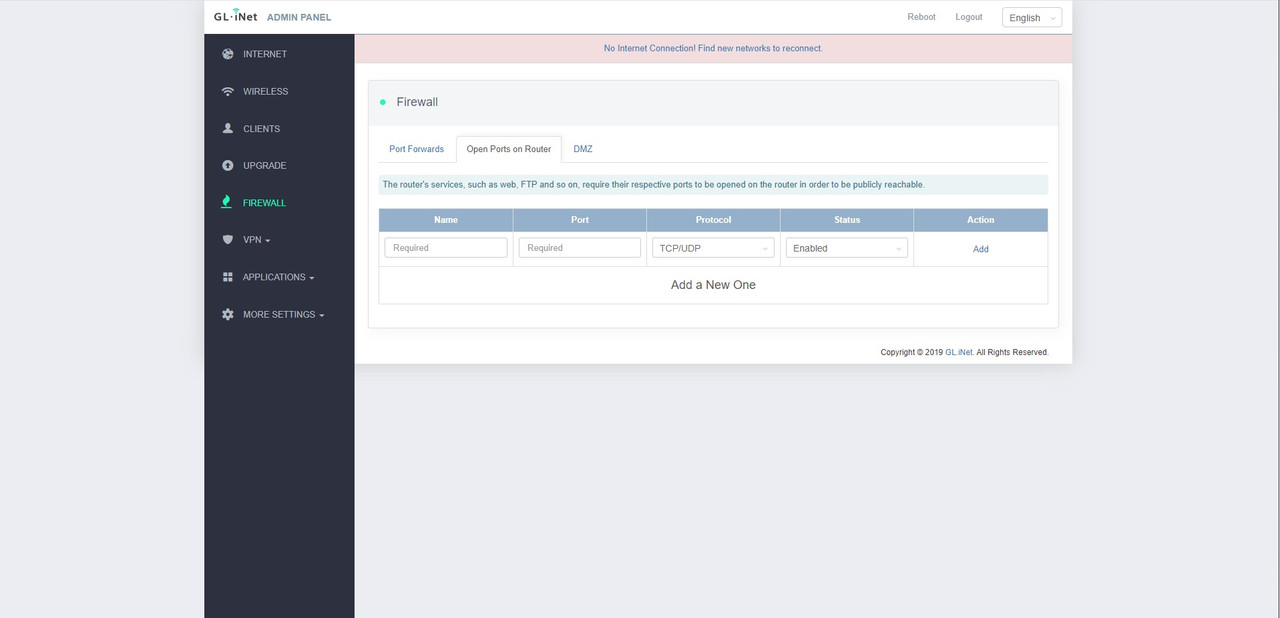Click the No Internet Connection banner
The height and width of the screenshot is (618, 1280).
(x=713, y=48)
